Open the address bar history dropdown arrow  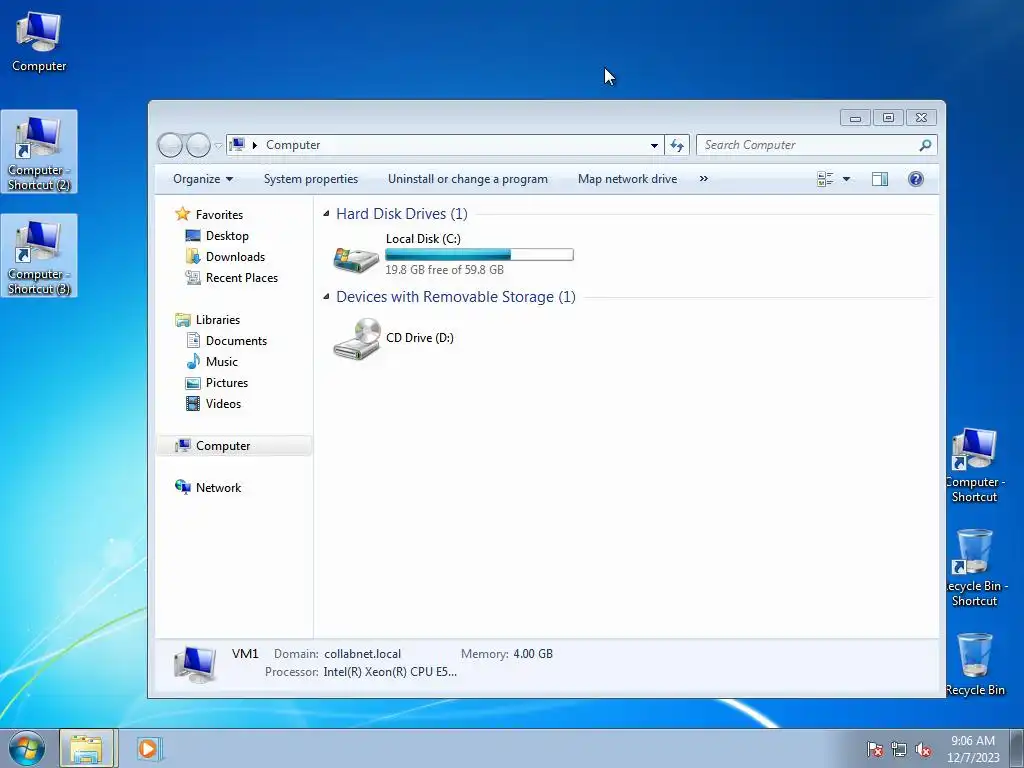pos(654,146)
